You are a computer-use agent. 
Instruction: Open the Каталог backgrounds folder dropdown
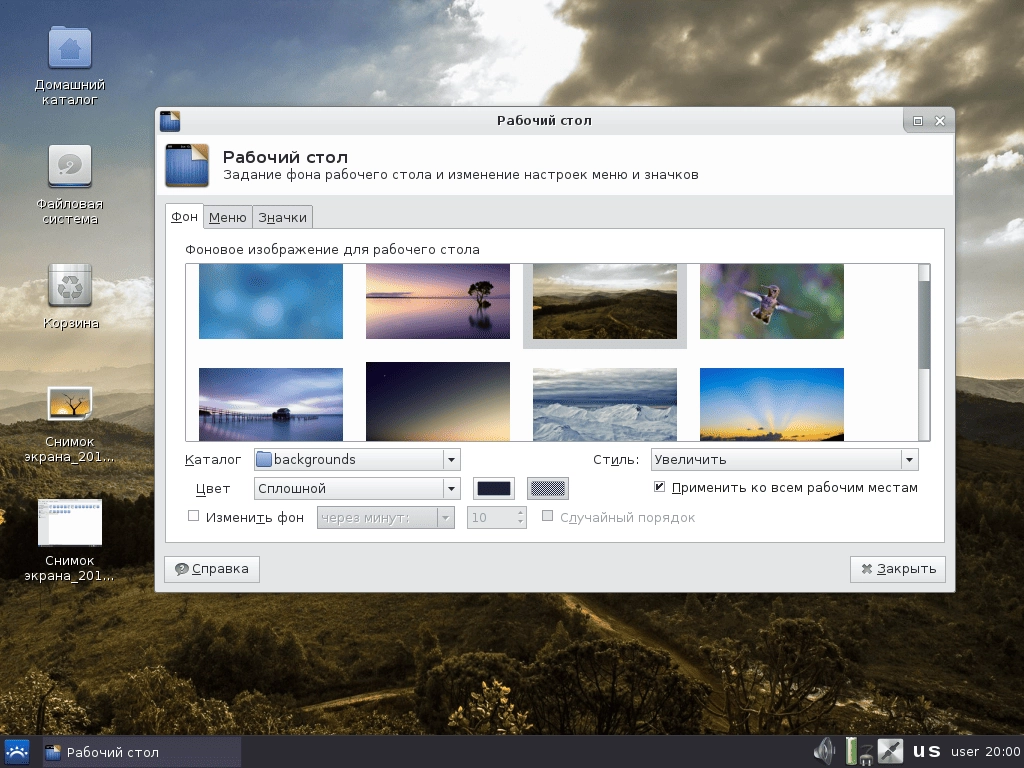click(x=357, y=460)
